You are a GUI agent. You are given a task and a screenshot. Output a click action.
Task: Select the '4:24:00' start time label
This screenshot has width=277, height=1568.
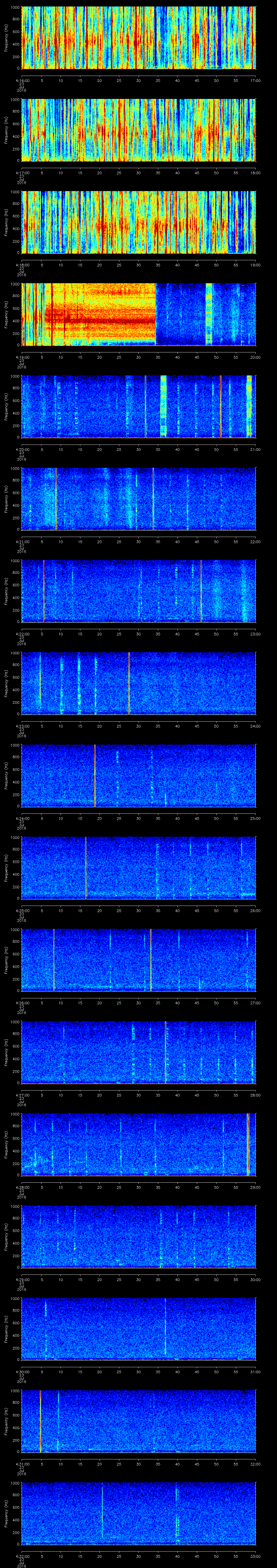click(22, 818)
